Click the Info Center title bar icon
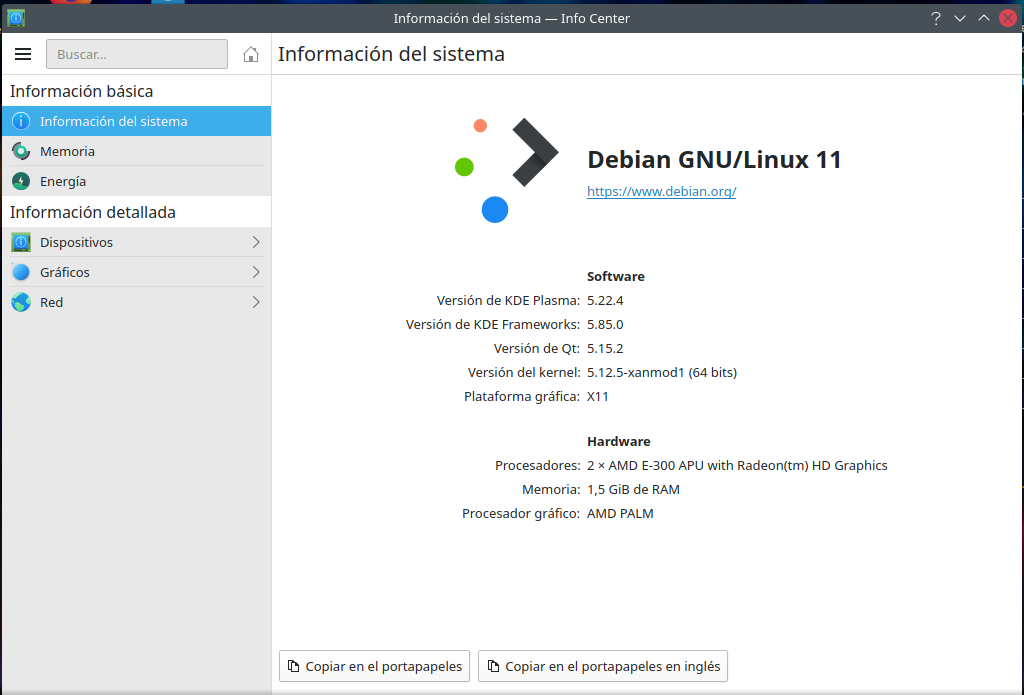The image size is (1024, 695). click(16, 18)
